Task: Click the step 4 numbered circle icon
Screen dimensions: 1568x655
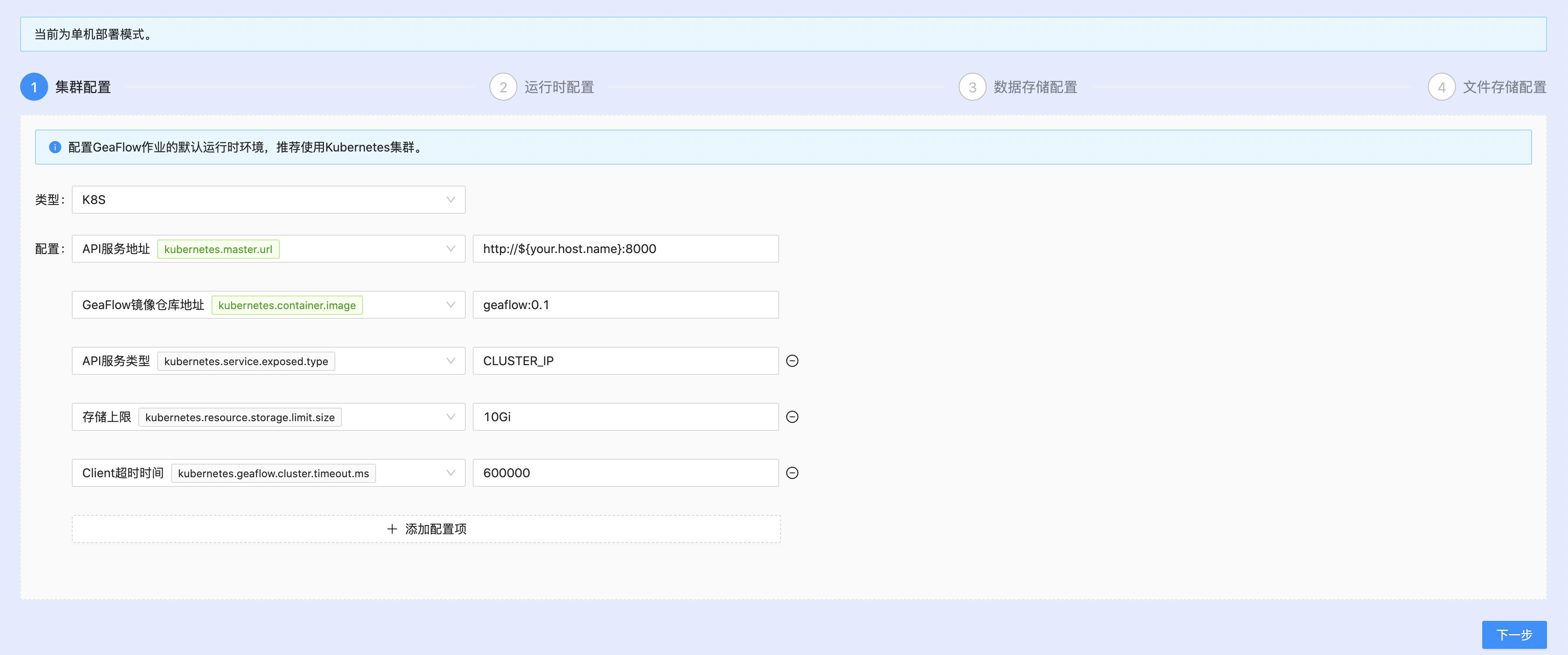Action: click(x=1441, y=86)
